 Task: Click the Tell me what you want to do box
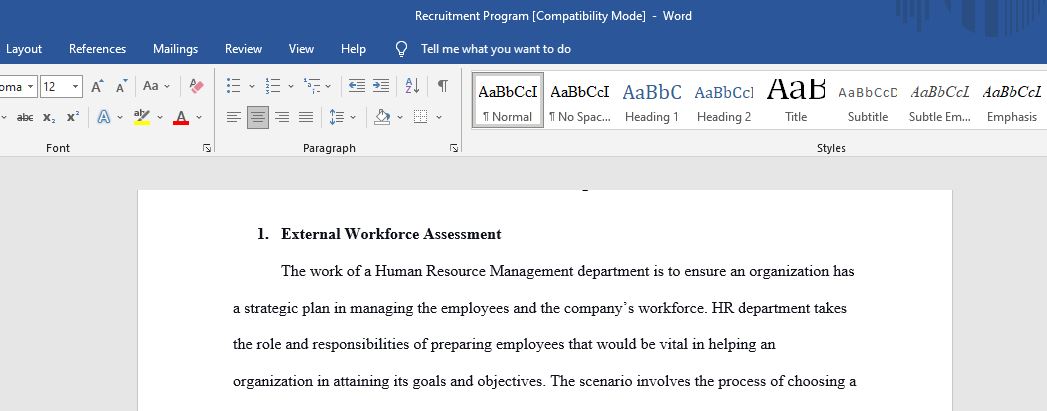[495, 49]
